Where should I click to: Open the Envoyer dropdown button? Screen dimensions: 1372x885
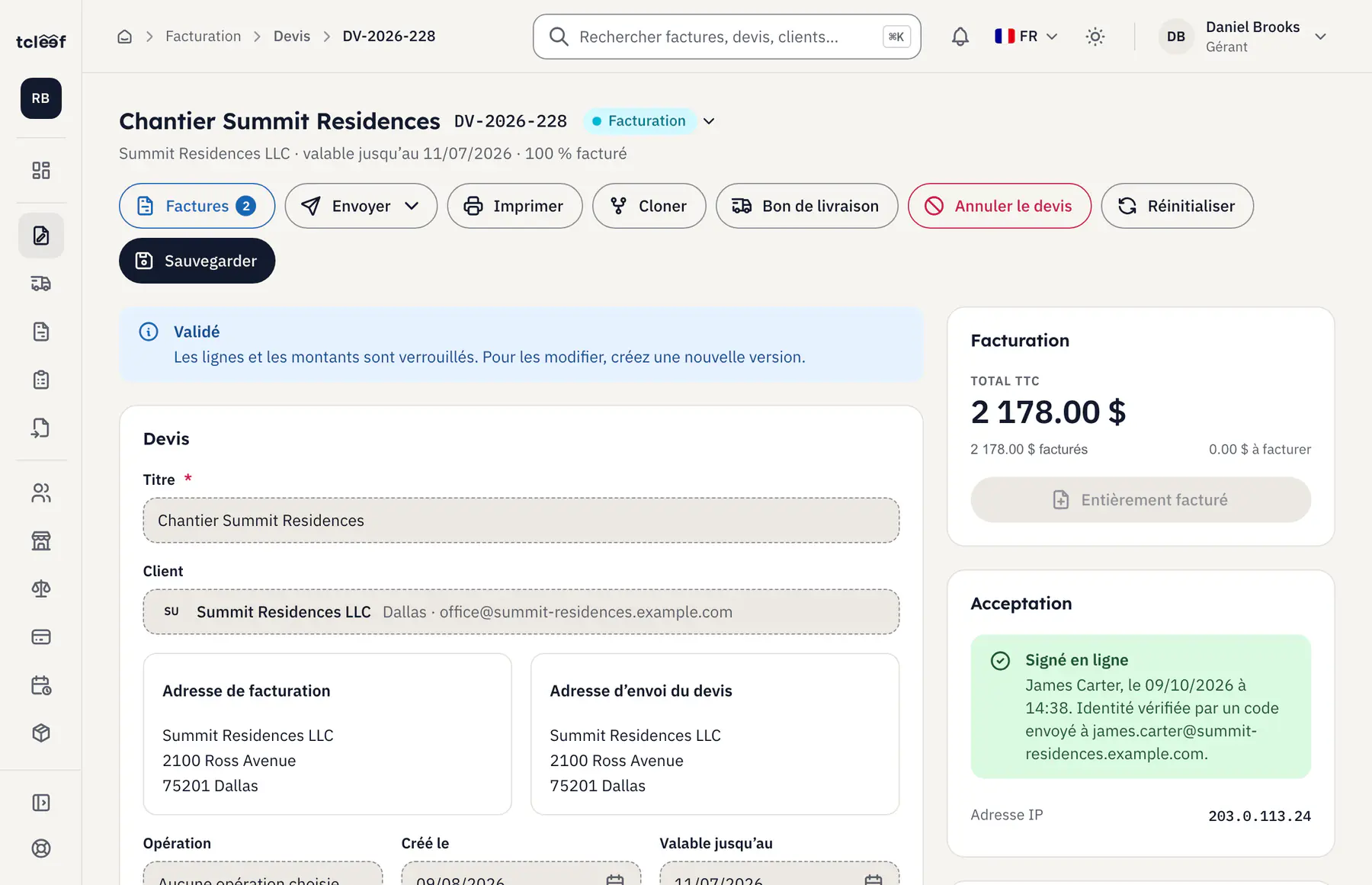coord(361,206)
